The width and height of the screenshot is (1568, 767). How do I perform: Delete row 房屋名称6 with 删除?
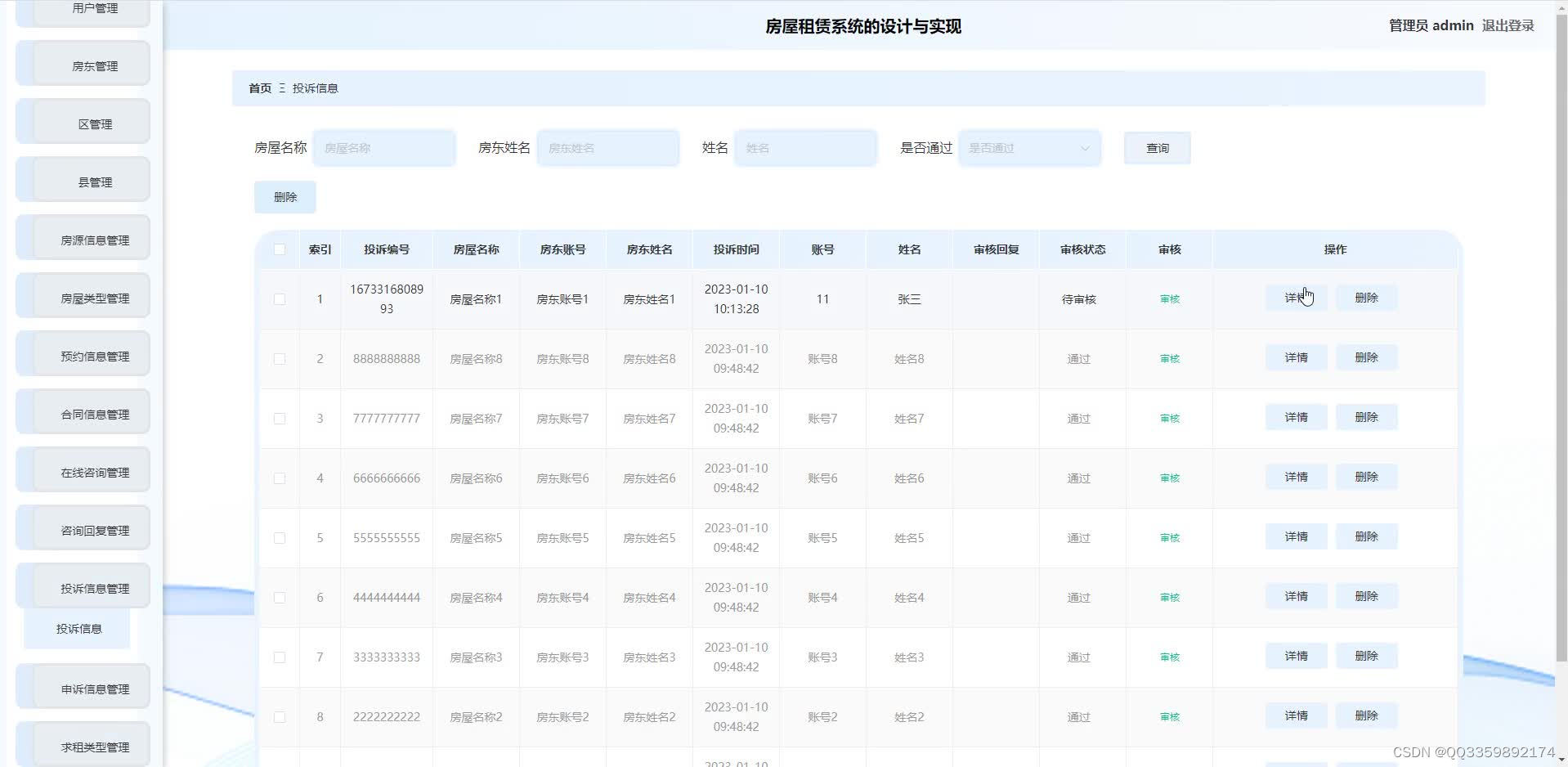click(x=1366, y=477)
